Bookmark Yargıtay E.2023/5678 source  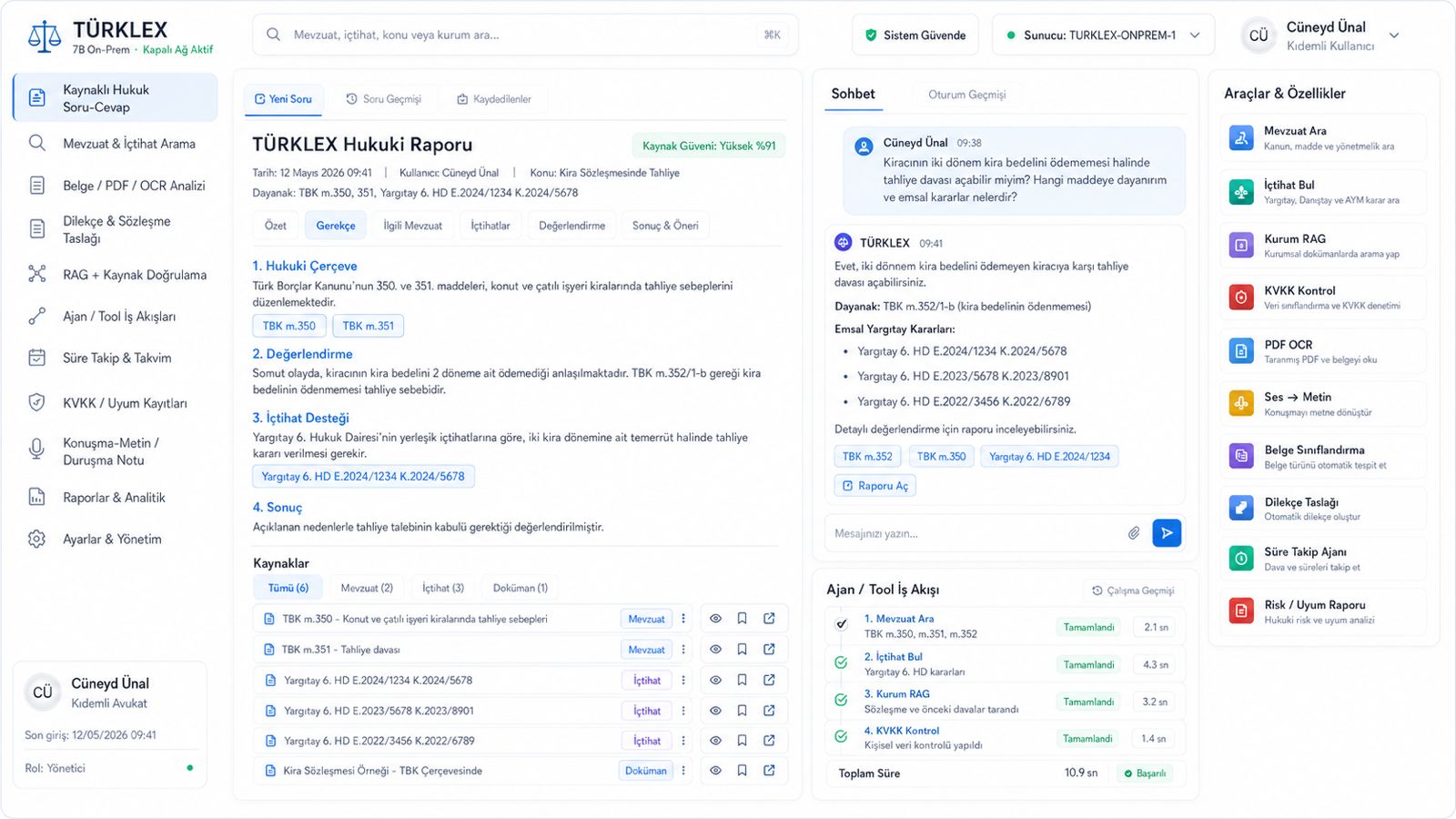pyautogui.click(x=743, y=711)
